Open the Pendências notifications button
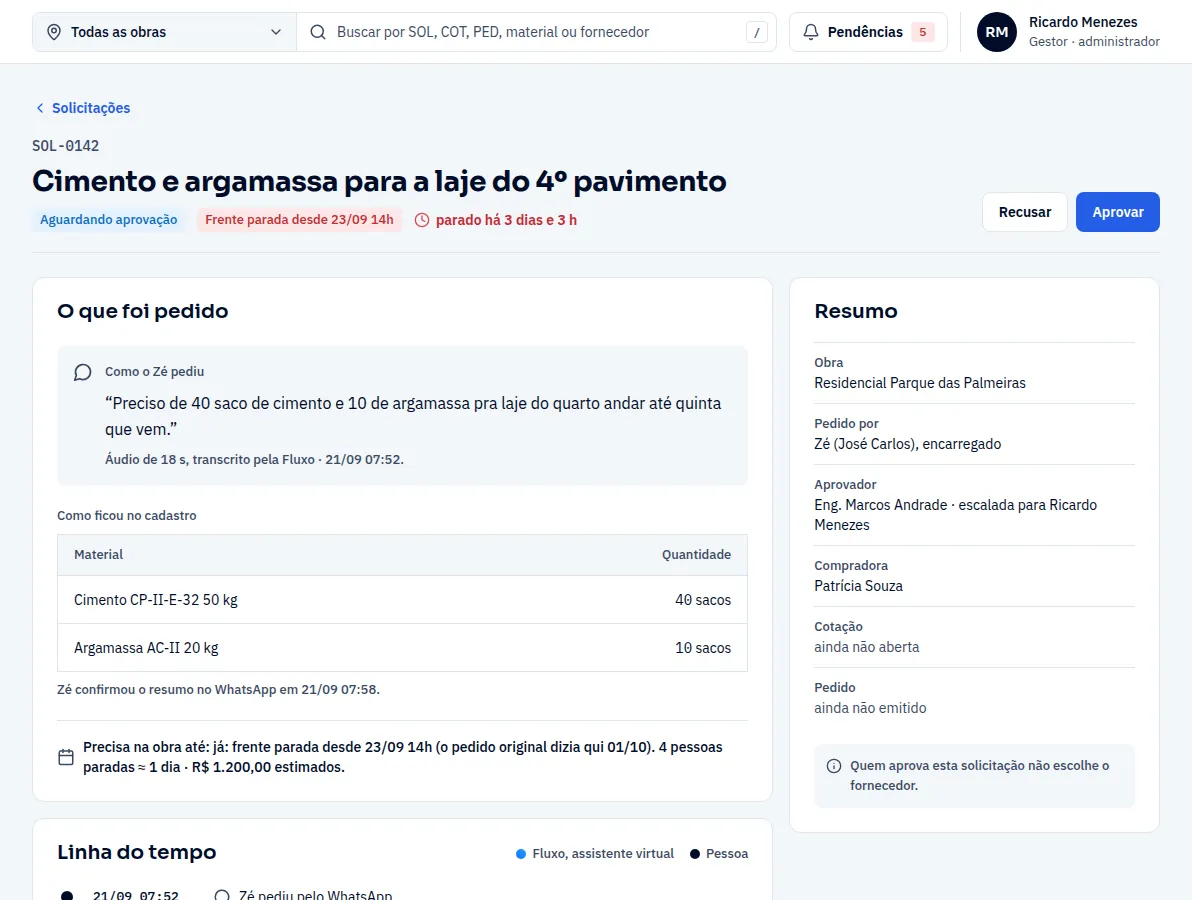The height and width of the screenshot is (900, 1192). (868, 32)
